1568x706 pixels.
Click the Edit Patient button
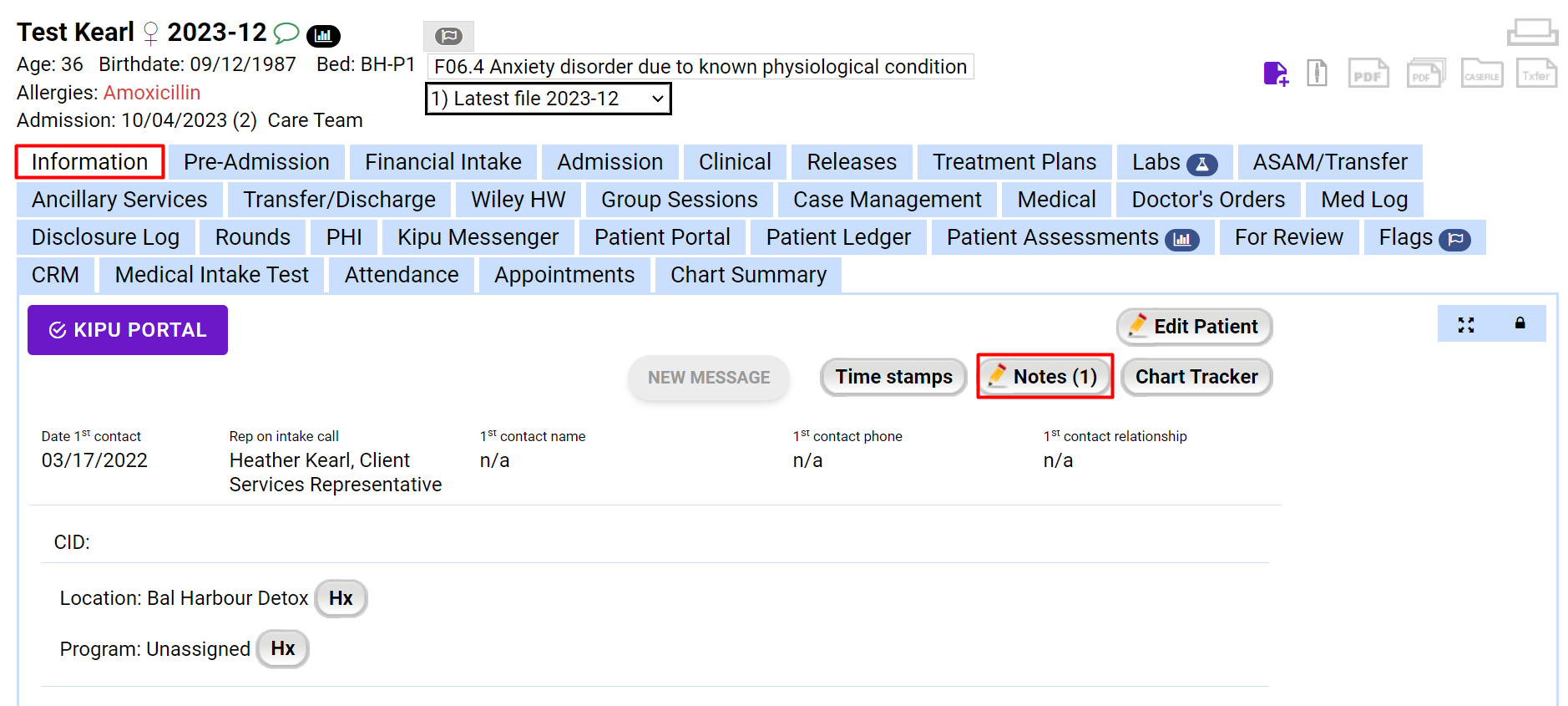pyautogui.click(x=1194, y=327)
